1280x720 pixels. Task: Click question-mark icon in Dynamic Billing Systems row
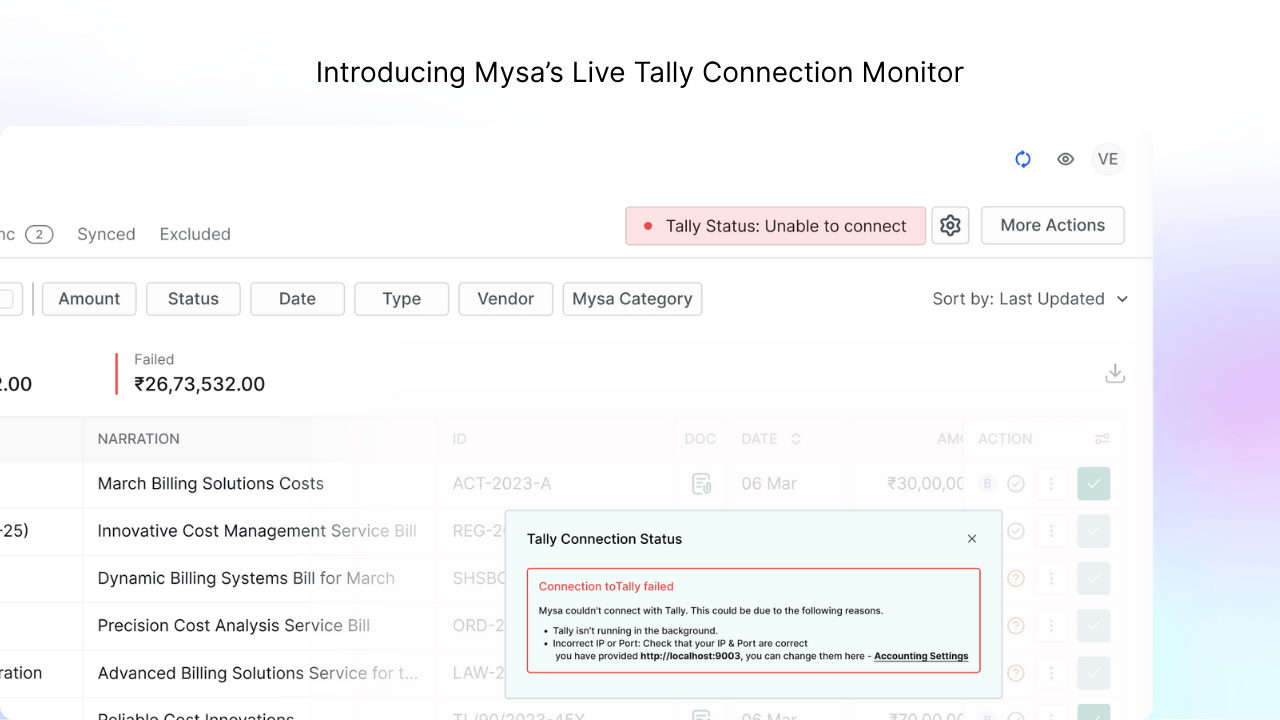[x=1016, y=578]
